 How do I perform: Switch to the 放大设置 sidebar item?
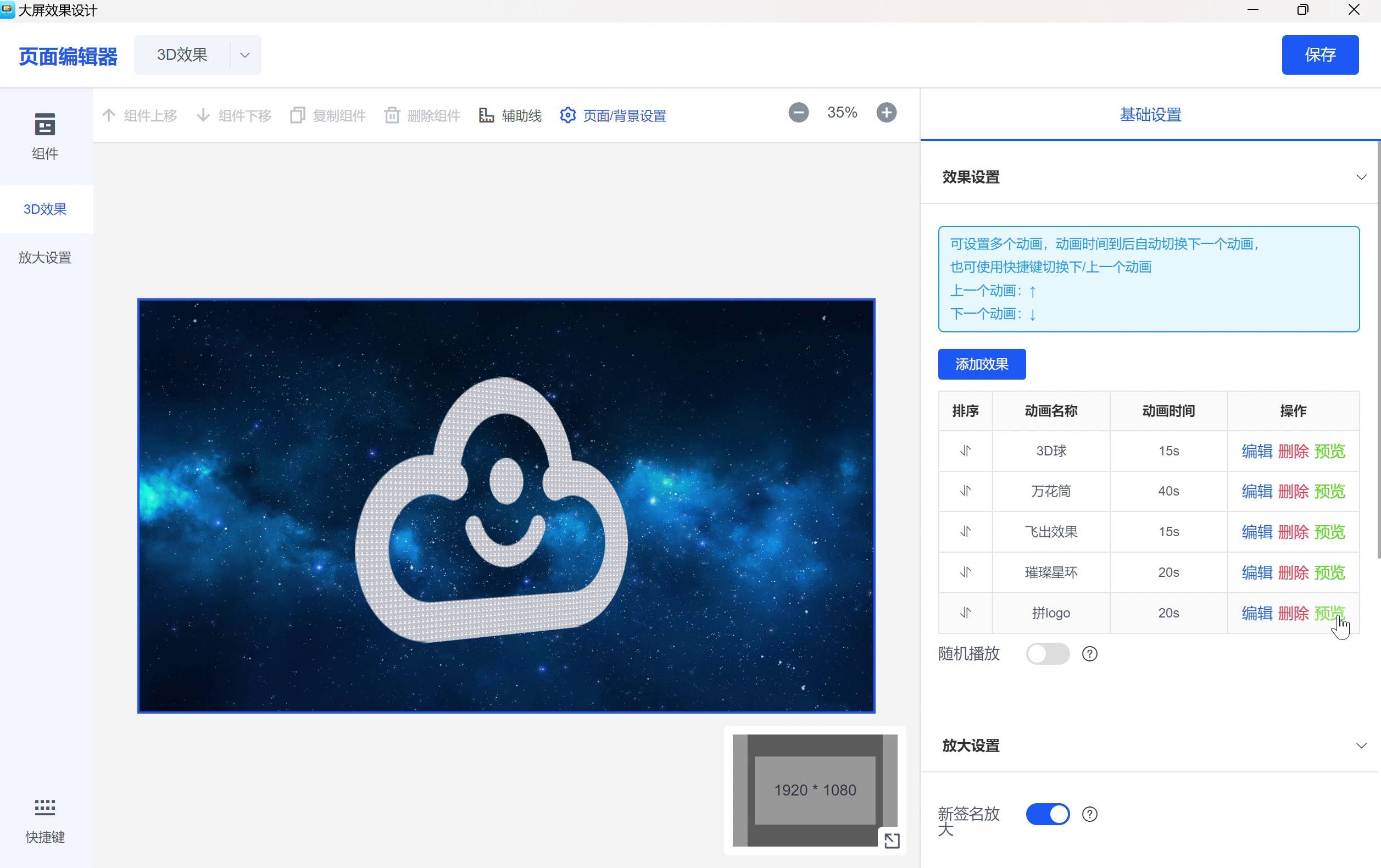(x=44, y=258)
